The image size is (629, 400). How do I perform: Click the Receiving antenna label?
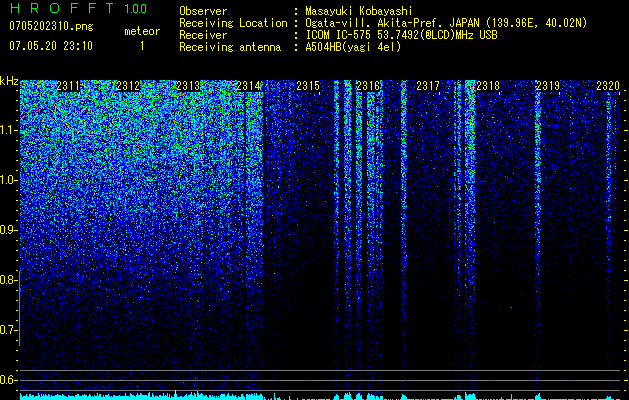tap(230, 47)
